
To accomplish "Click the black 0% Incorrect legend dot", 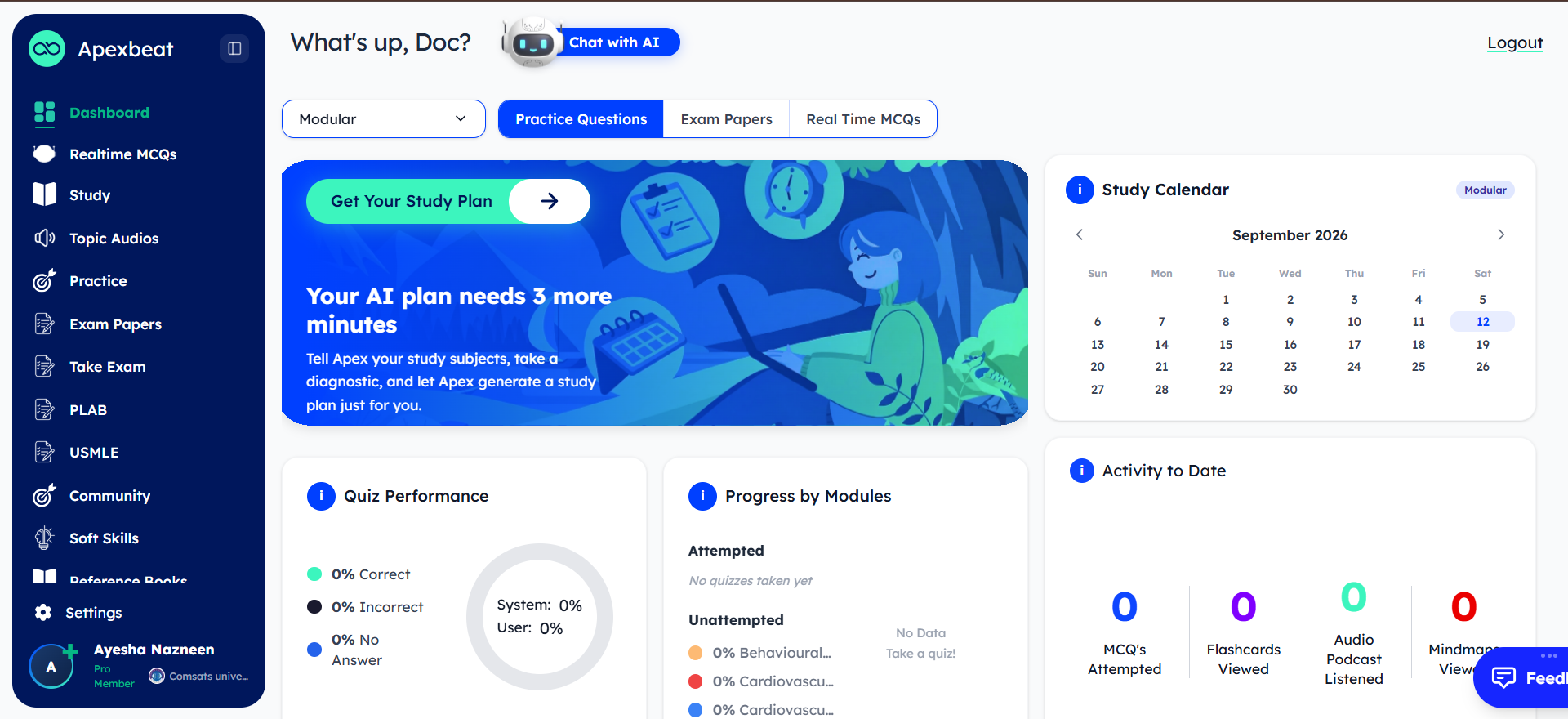I will pyautogui.click(x=314, y=606).
